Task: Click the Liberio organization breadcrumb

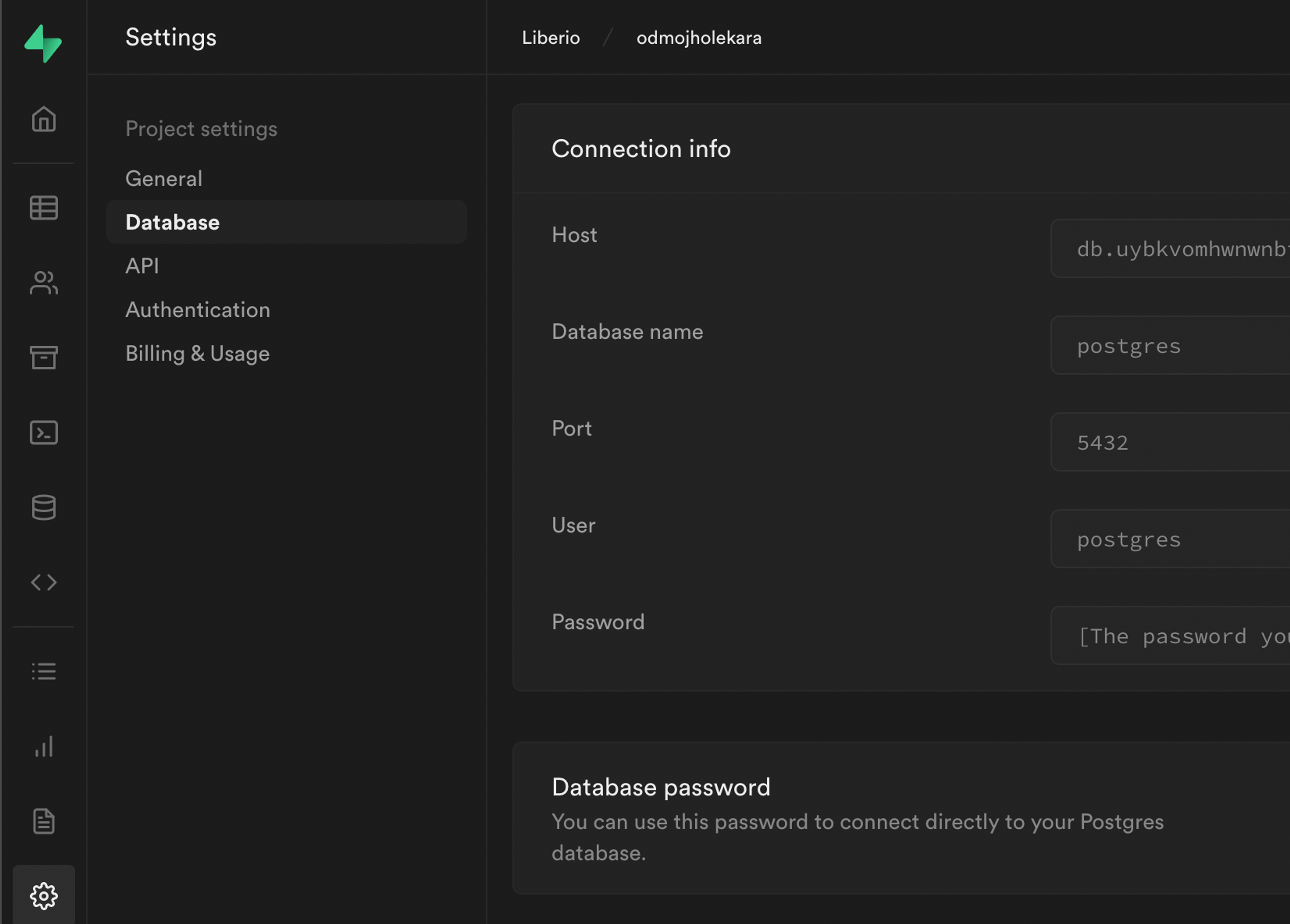Action: click(x=551, y=38)
